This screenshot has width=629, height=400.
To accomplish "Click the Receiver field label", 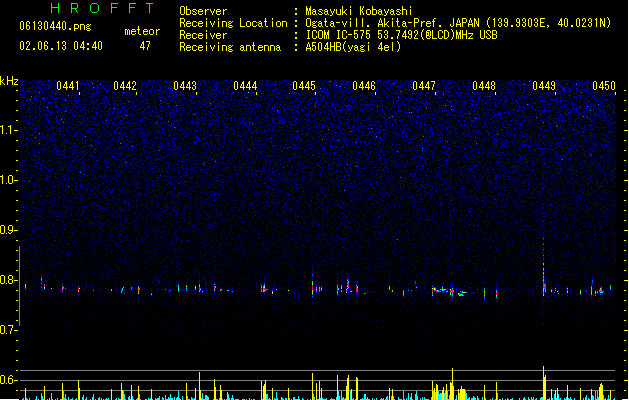I will tap(203, 35).
